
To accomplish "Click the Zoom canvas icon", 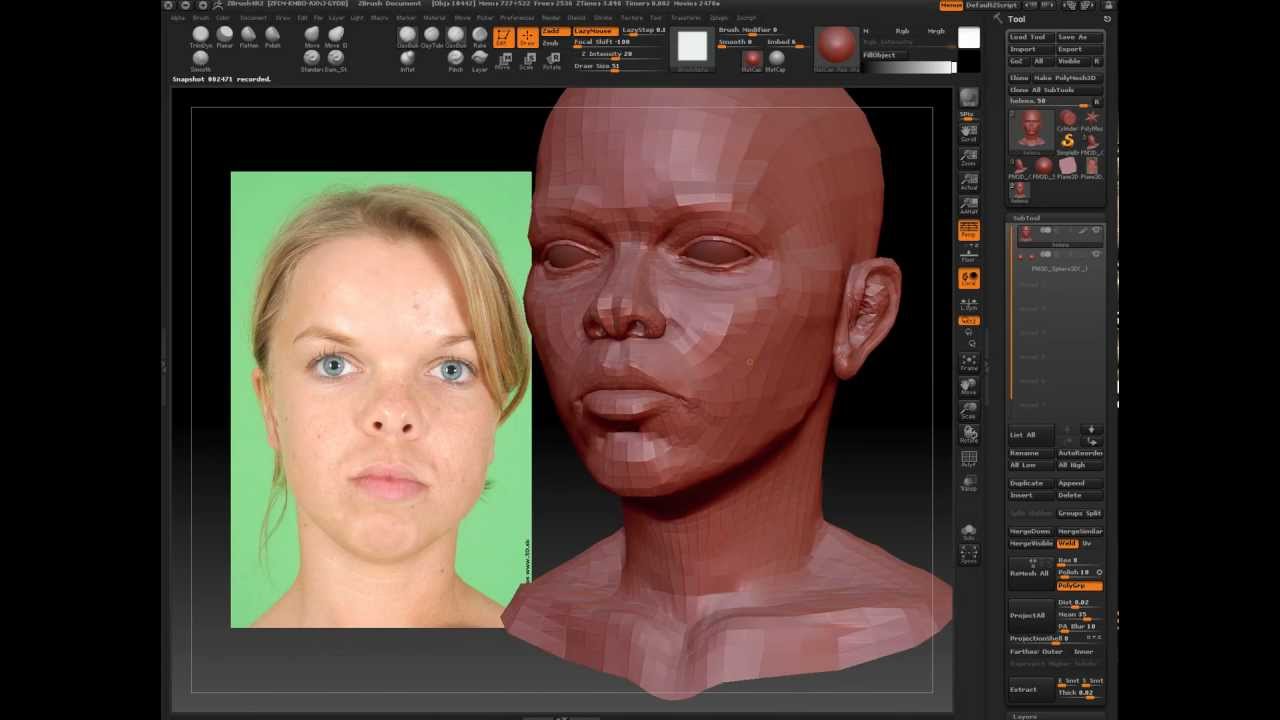I will click(968, 157).
